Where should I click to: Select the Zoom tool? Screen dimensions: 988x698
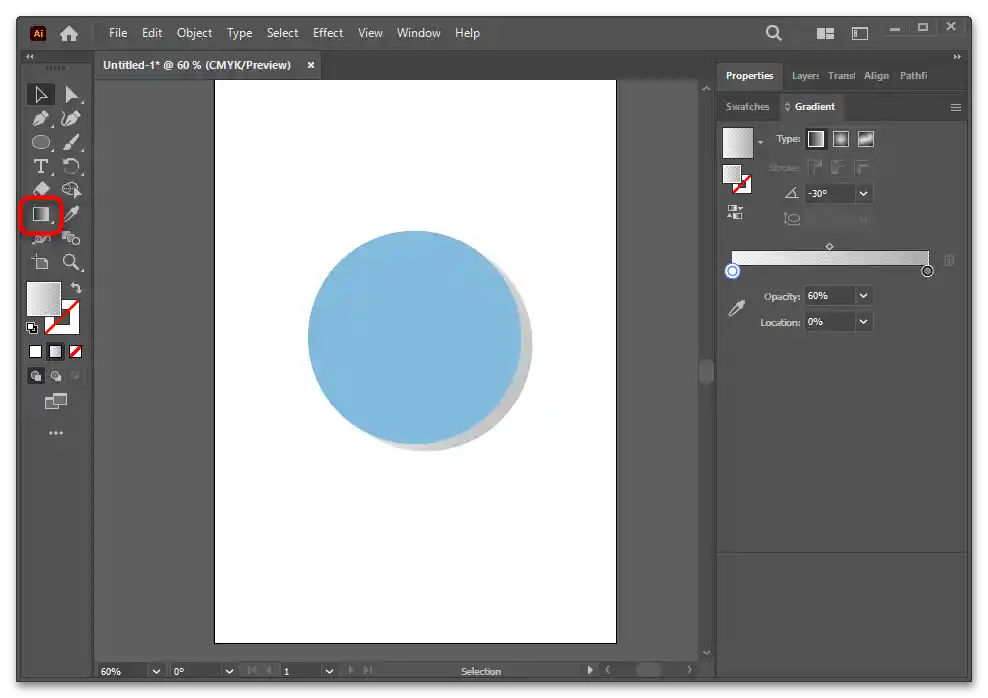point(71,262)
